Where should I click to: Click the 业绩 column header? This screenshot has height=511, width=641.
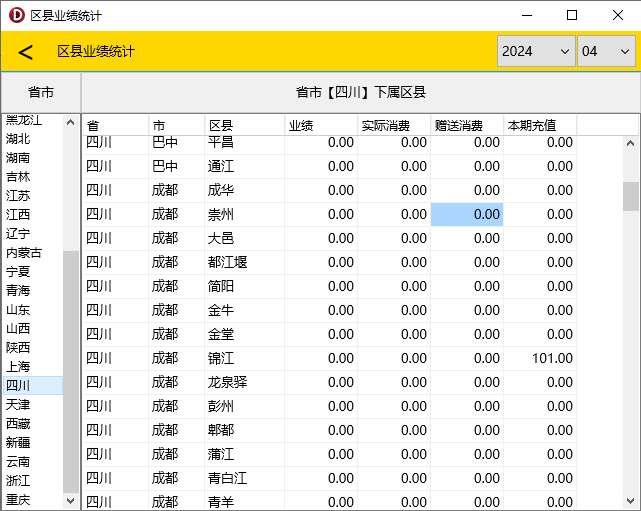tap(320, 126)
